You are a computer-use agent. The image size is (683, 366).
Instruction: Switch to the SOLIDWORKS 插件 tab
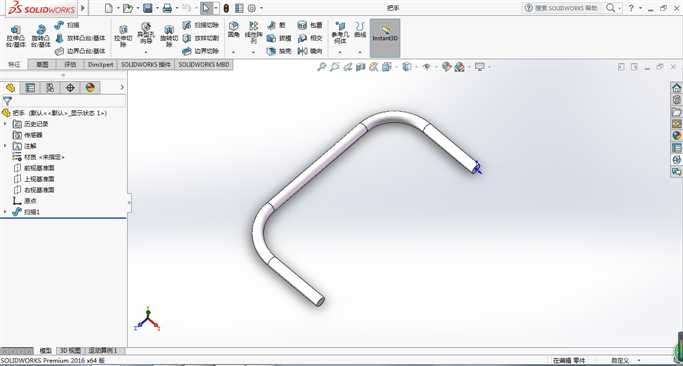coord(146,64)
